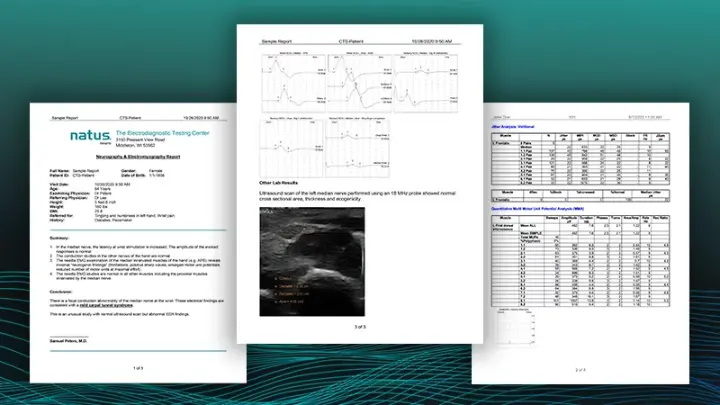Click the '3 of 3' page number

(x=360, y=327)
